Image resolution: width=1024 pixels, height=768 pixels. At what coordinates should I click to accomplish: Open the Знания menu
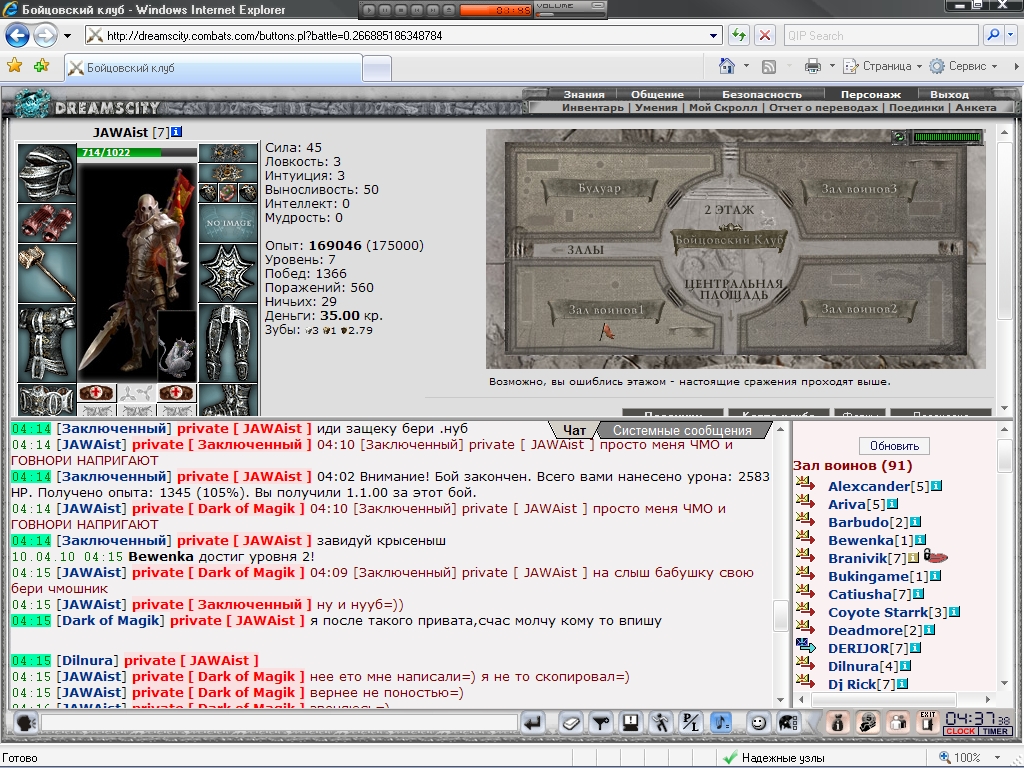coord(583,94)
